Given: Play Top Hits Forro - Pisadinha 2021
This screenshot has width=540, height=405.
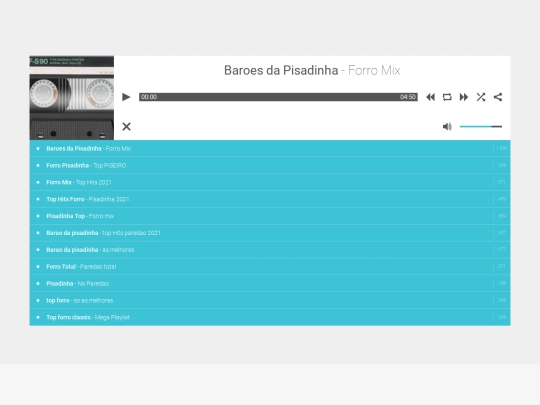Looking at the screenshot, I should [270, 199].
